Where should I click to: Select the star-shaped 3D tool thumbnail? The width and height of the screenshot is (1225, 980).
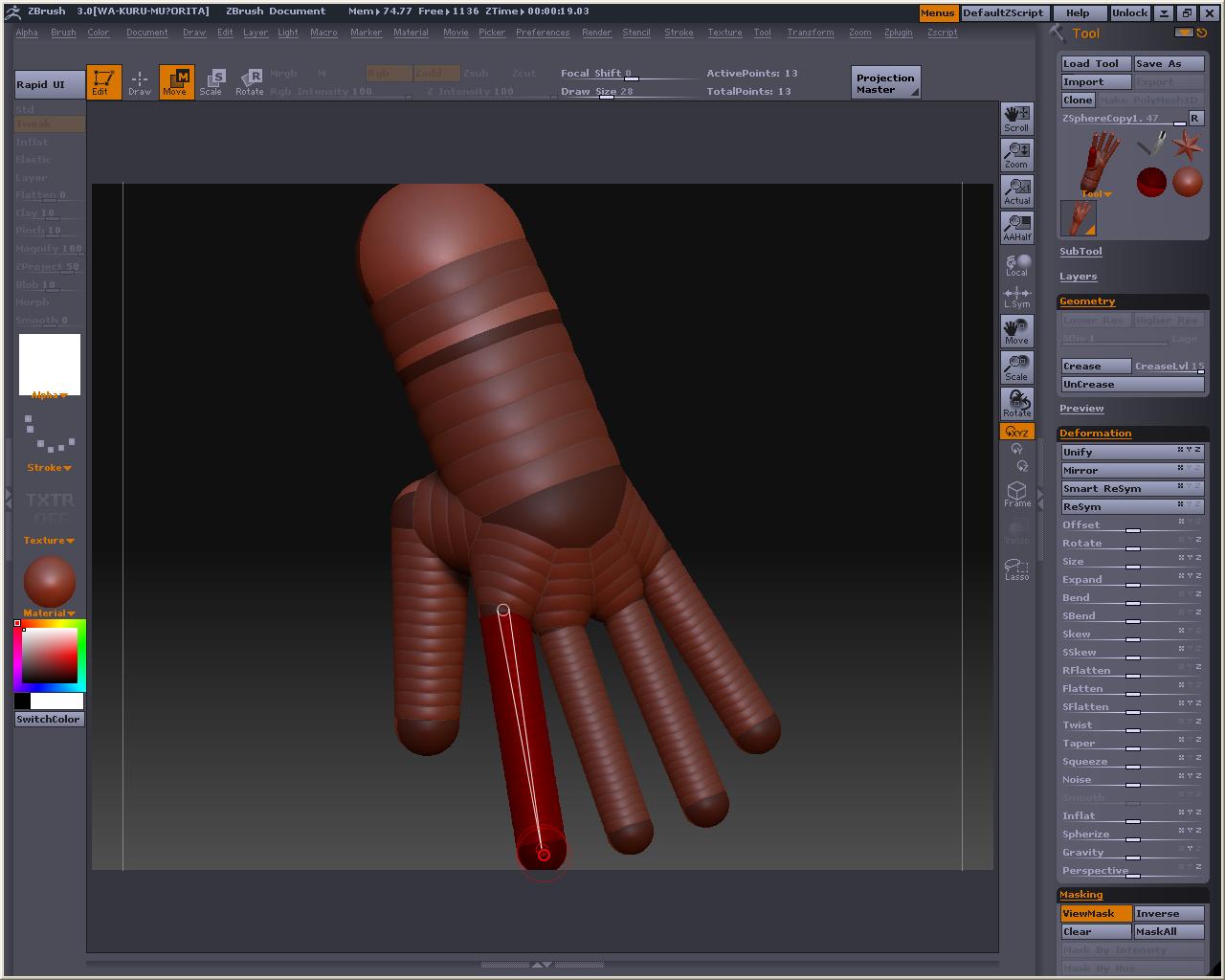(x=1187, y=145)
